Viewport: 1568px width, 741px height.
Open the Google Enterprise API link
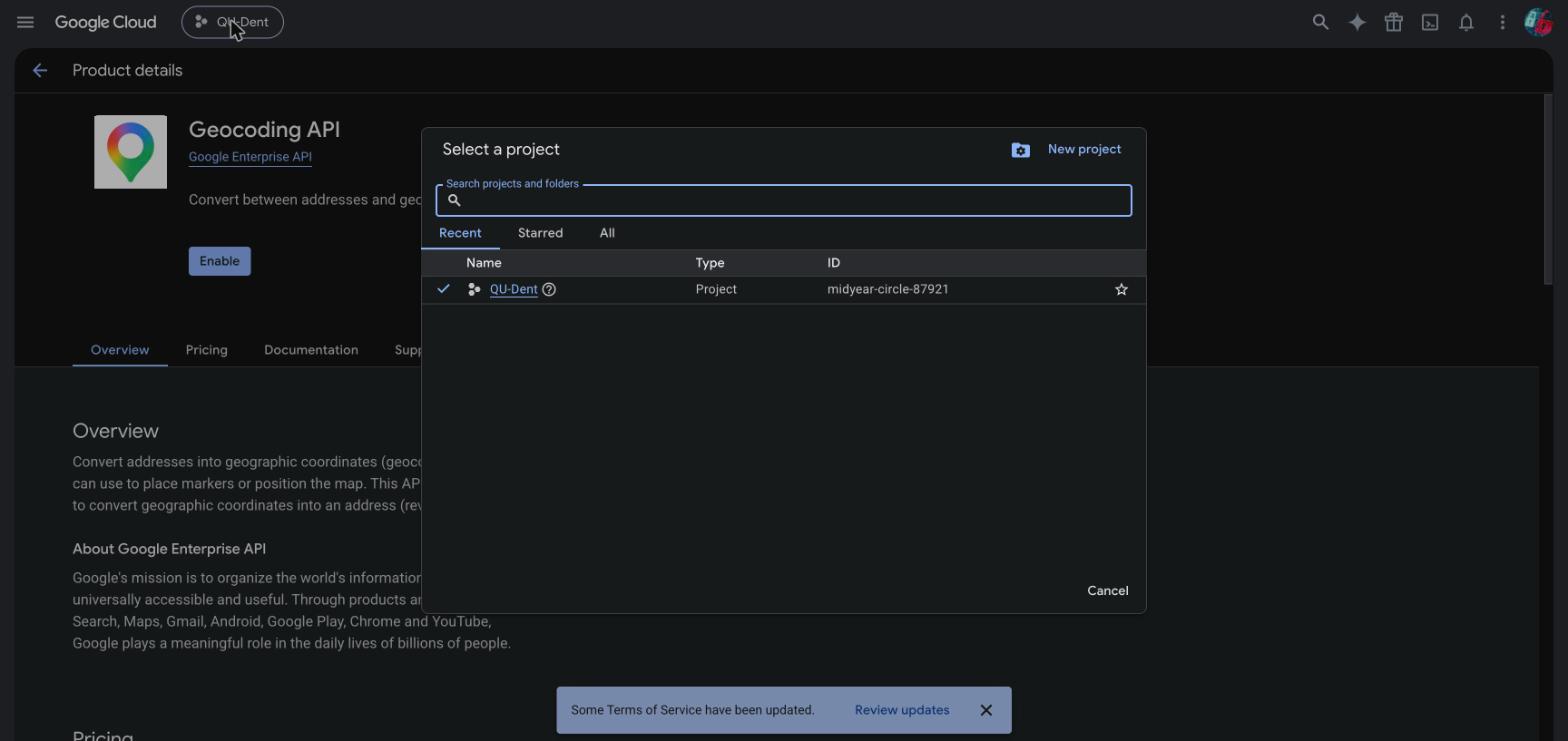pyautogui.click(x=250, y=157)
